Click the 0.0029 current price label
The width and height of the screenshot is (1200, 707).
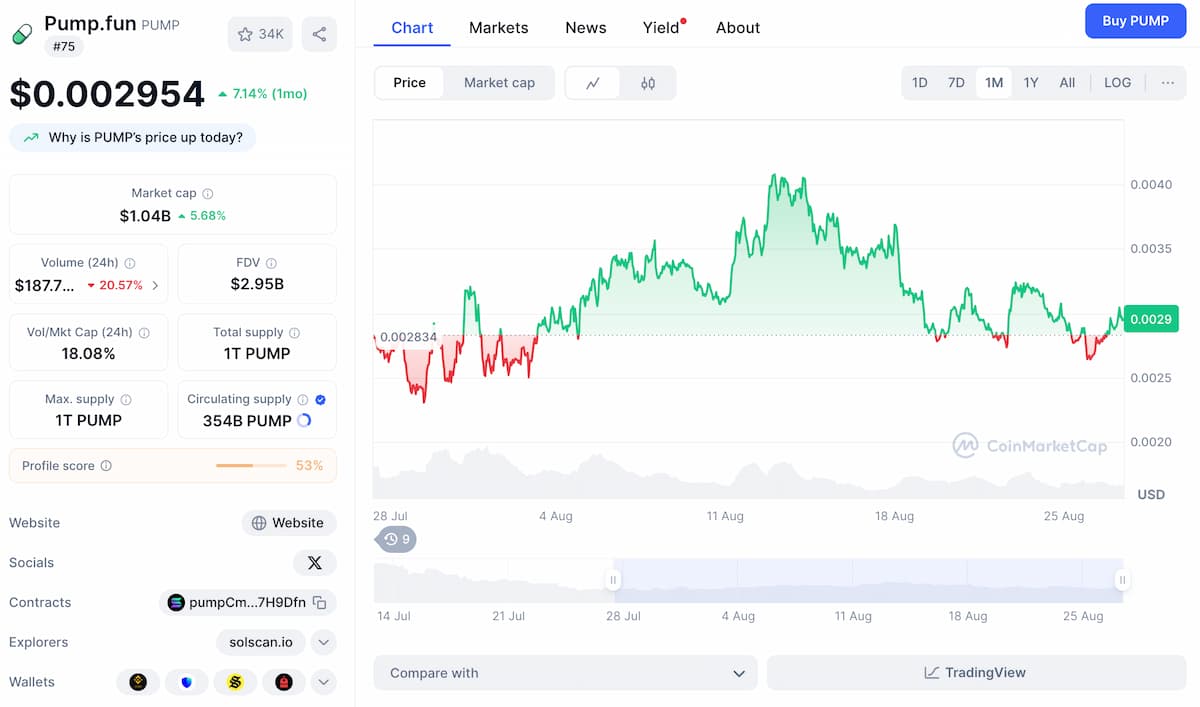1151,319
